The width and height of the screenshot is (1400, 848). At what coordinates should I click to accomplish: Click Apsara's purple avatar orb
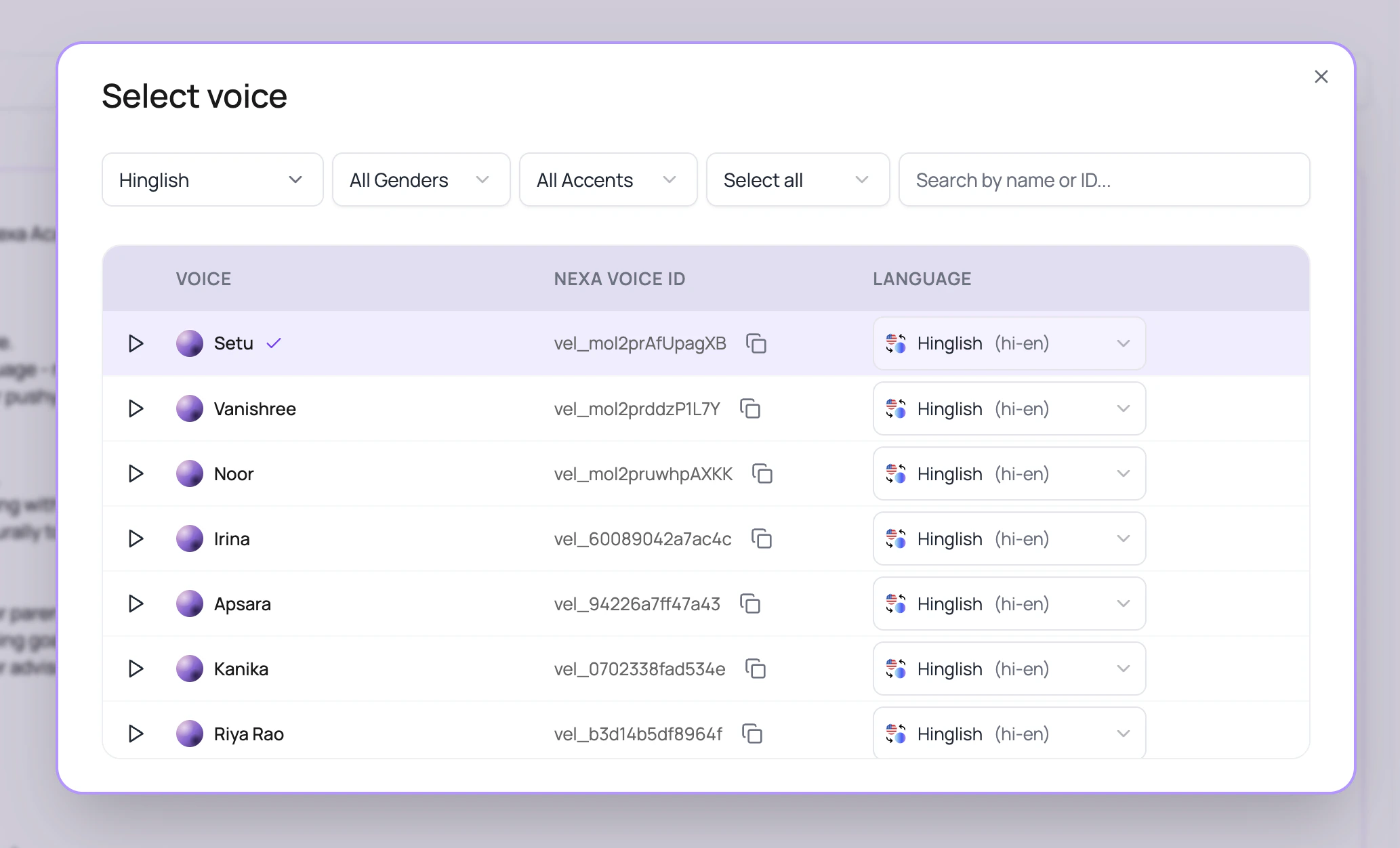pos(190,603)
